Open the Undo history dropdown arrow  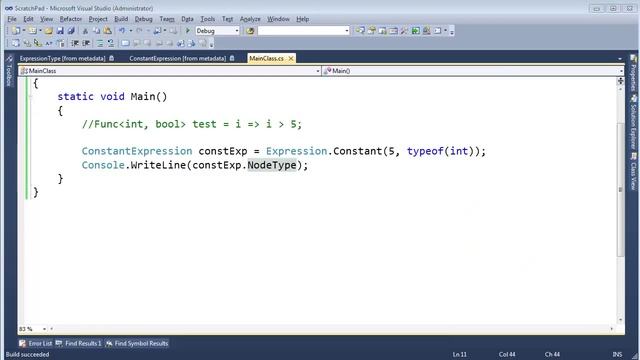click(131, 31)
